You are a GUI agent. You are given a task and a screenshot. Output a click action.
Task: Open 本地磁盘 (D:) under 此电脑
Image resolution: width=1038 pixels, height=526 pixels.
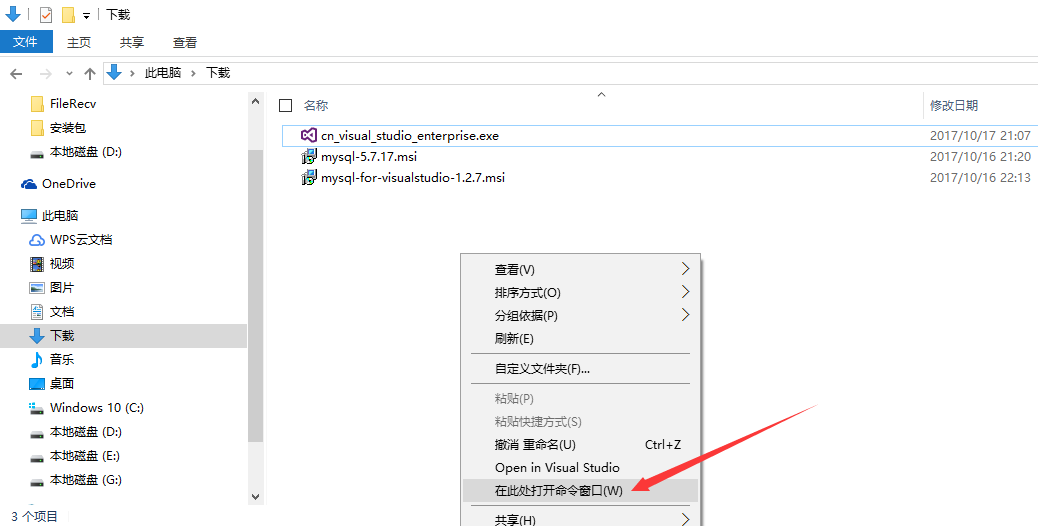click(x=85, y=431)
